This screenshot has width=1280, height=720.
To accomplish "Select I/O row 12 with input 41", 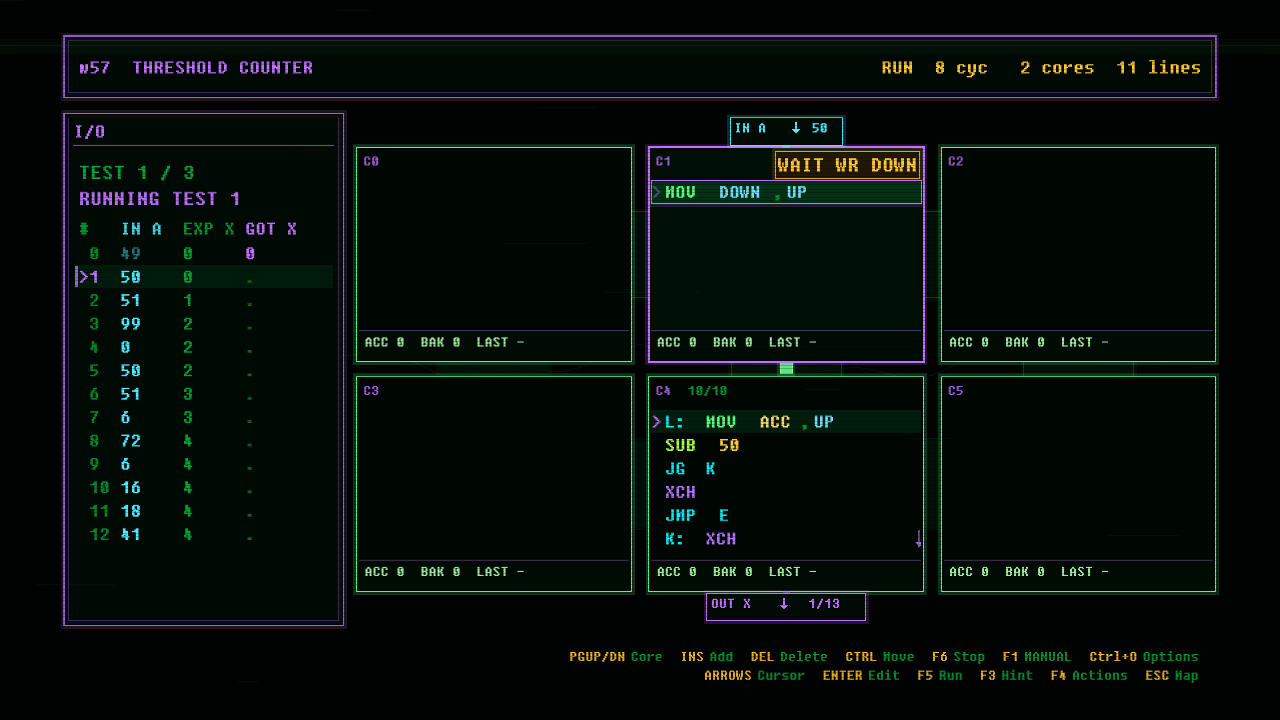I will tap(204, 535).
